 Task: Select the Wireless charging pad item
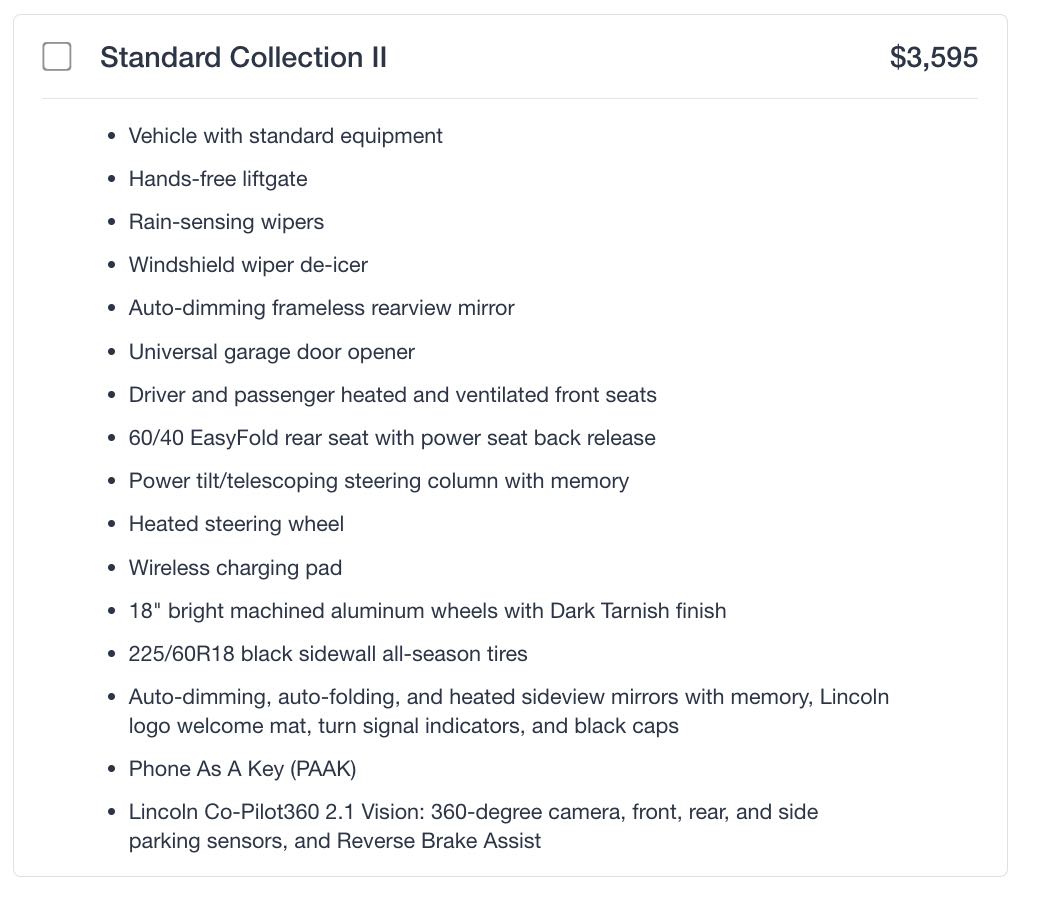tap(235, 568)
